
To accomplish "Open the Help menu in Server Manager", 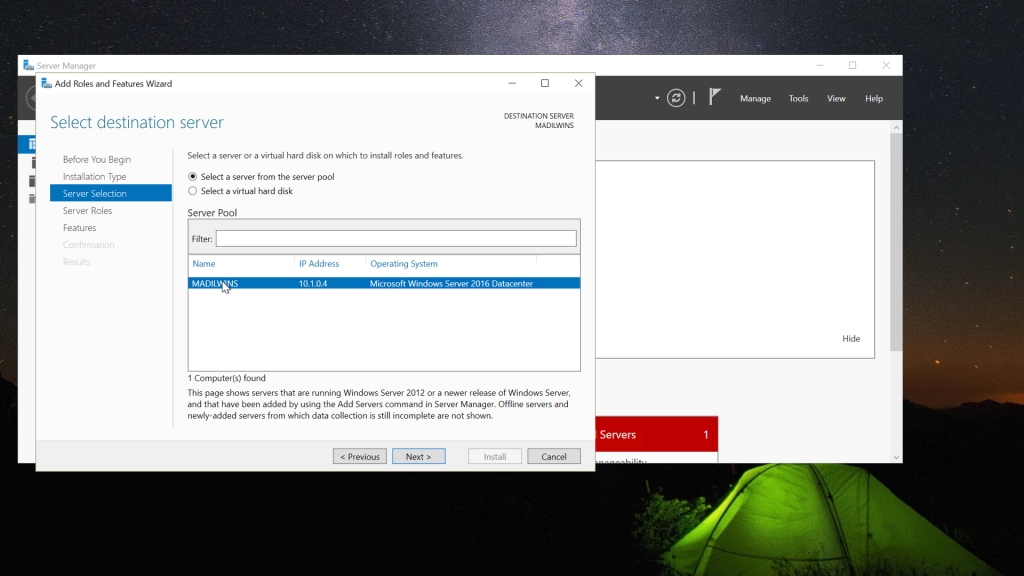I will [x=874, y=99].
